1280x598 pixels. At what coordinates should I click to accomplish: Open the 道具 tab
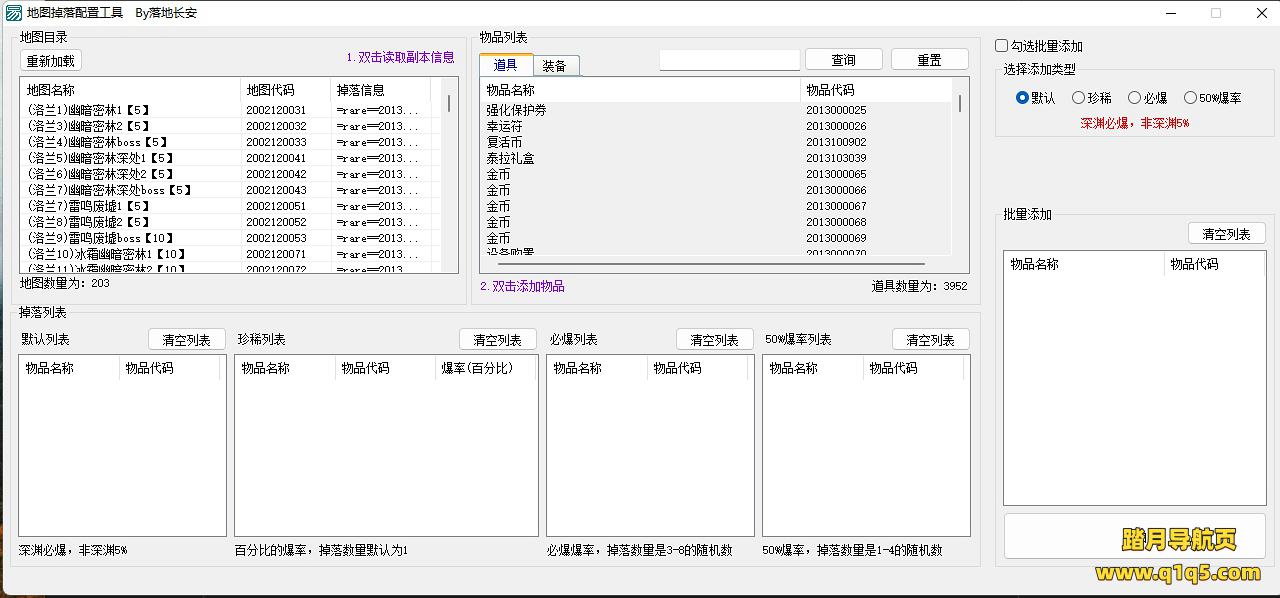506,65
